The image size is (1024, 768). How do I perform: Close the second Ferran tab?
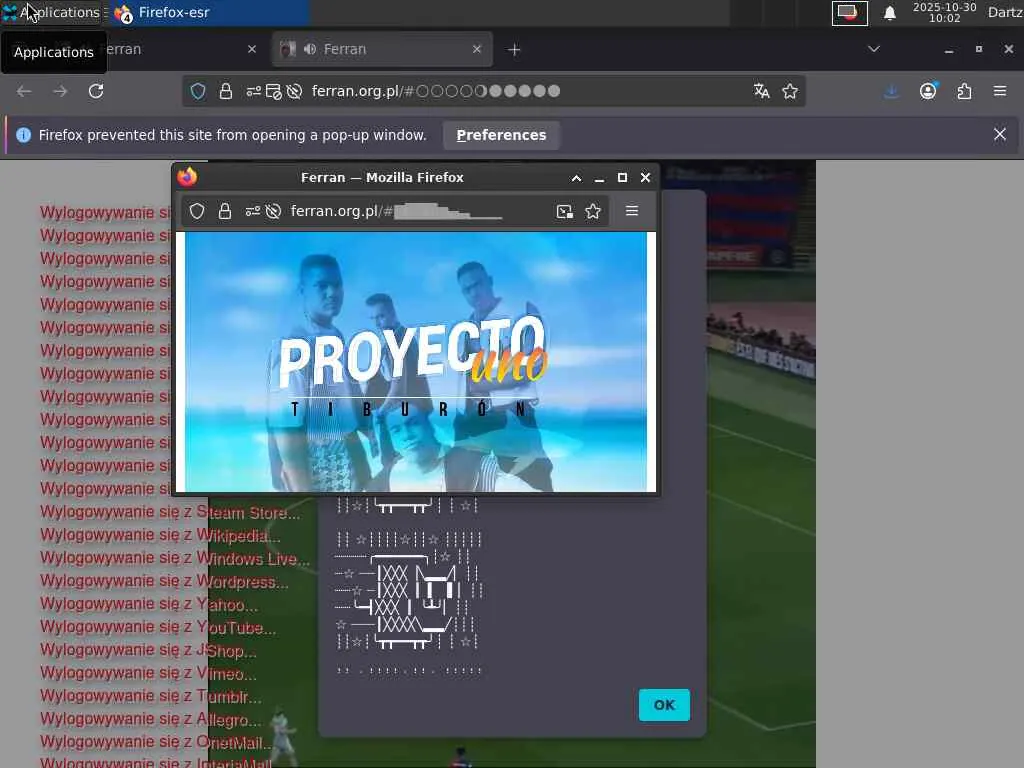click(x=477, y=49)
